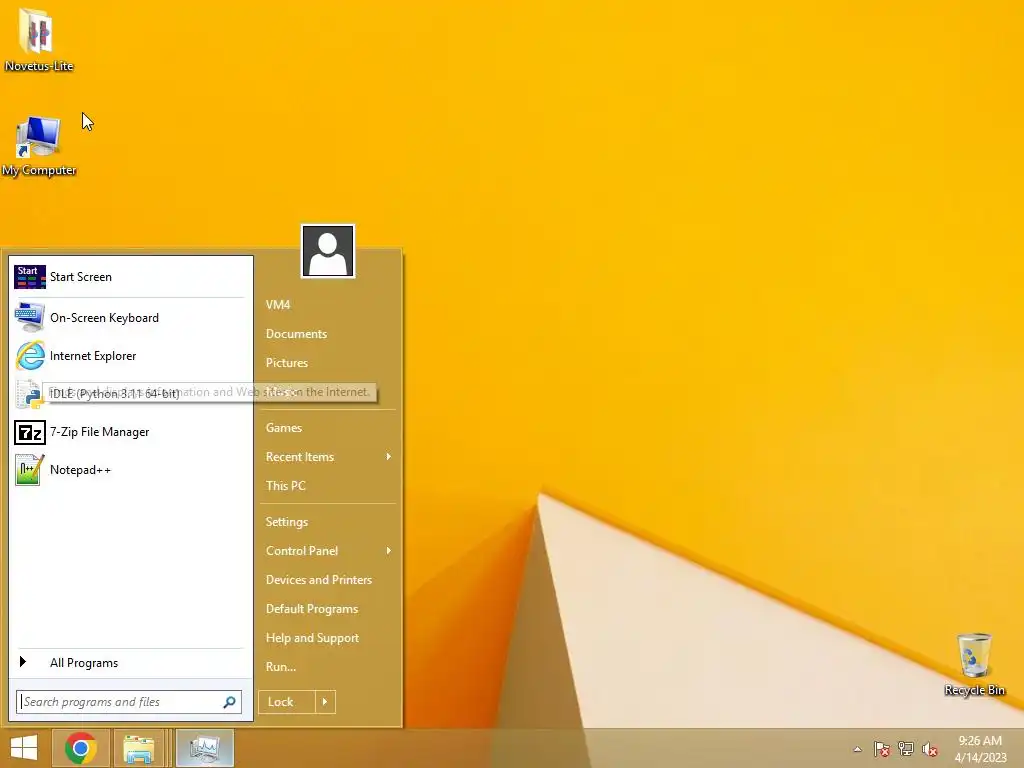Click the user account picture
The image size is (1024, 768).
tap(328, 251)
